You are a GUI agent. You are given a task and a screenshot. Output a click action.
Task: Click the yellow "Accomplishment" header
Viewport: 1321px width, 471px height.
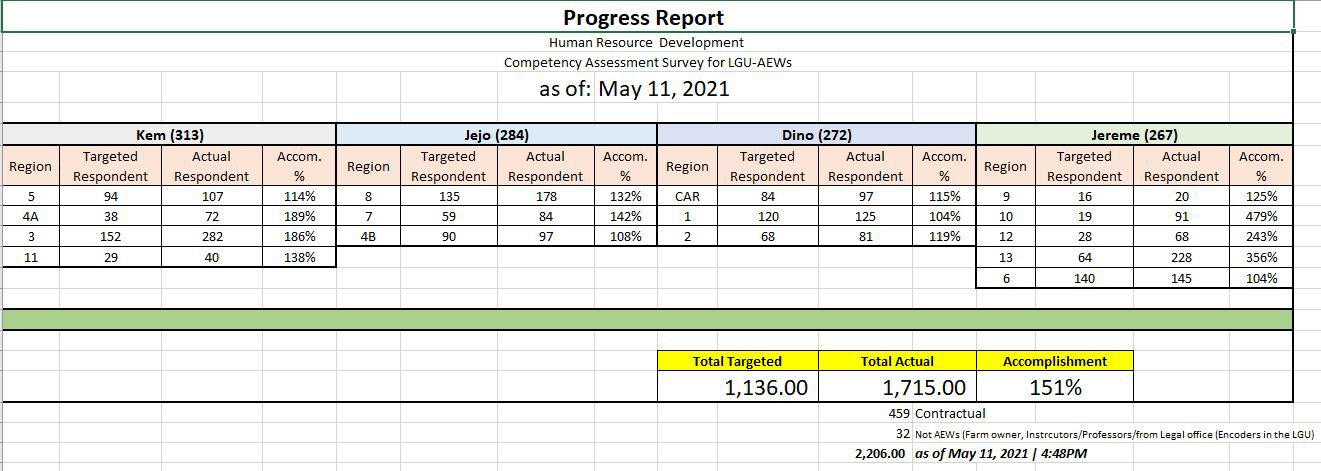(x=1055, y=361)
